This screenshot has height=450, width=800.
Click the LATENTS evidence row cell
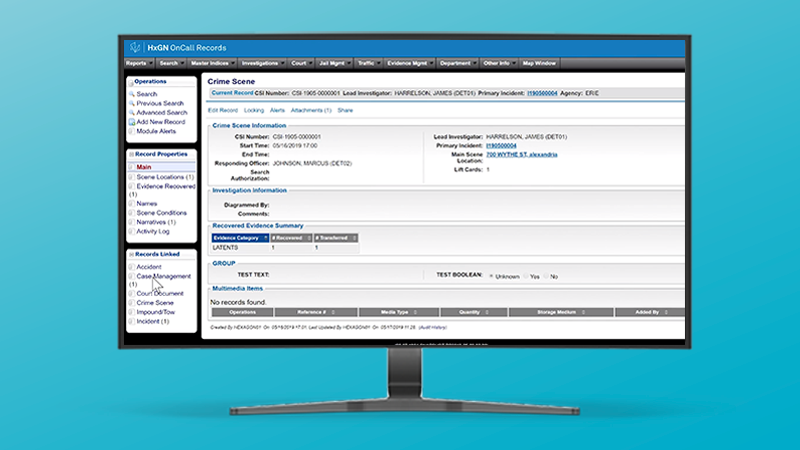(225, 247)
